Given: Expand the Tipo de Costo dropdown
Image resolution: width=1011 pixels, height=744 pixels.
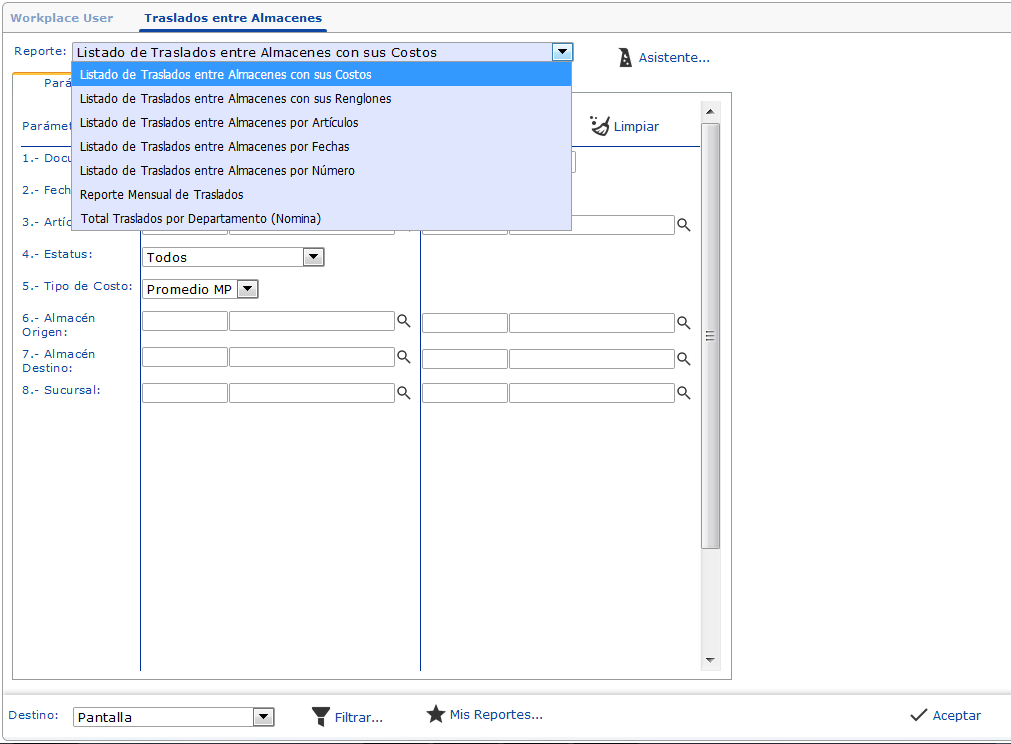Looking at the screenshot, I should click(248, 289).
